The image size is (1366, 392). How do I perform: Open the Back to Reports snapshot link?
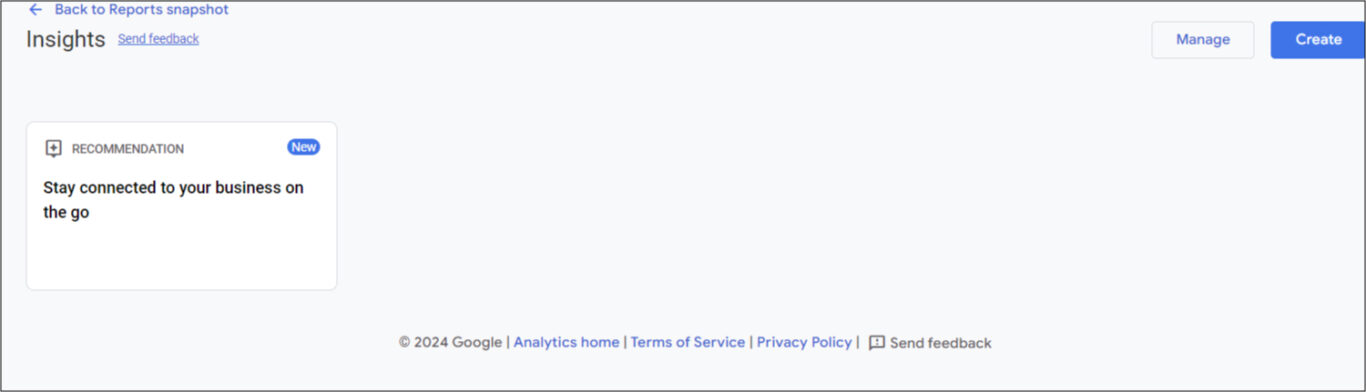coord(141,10)
